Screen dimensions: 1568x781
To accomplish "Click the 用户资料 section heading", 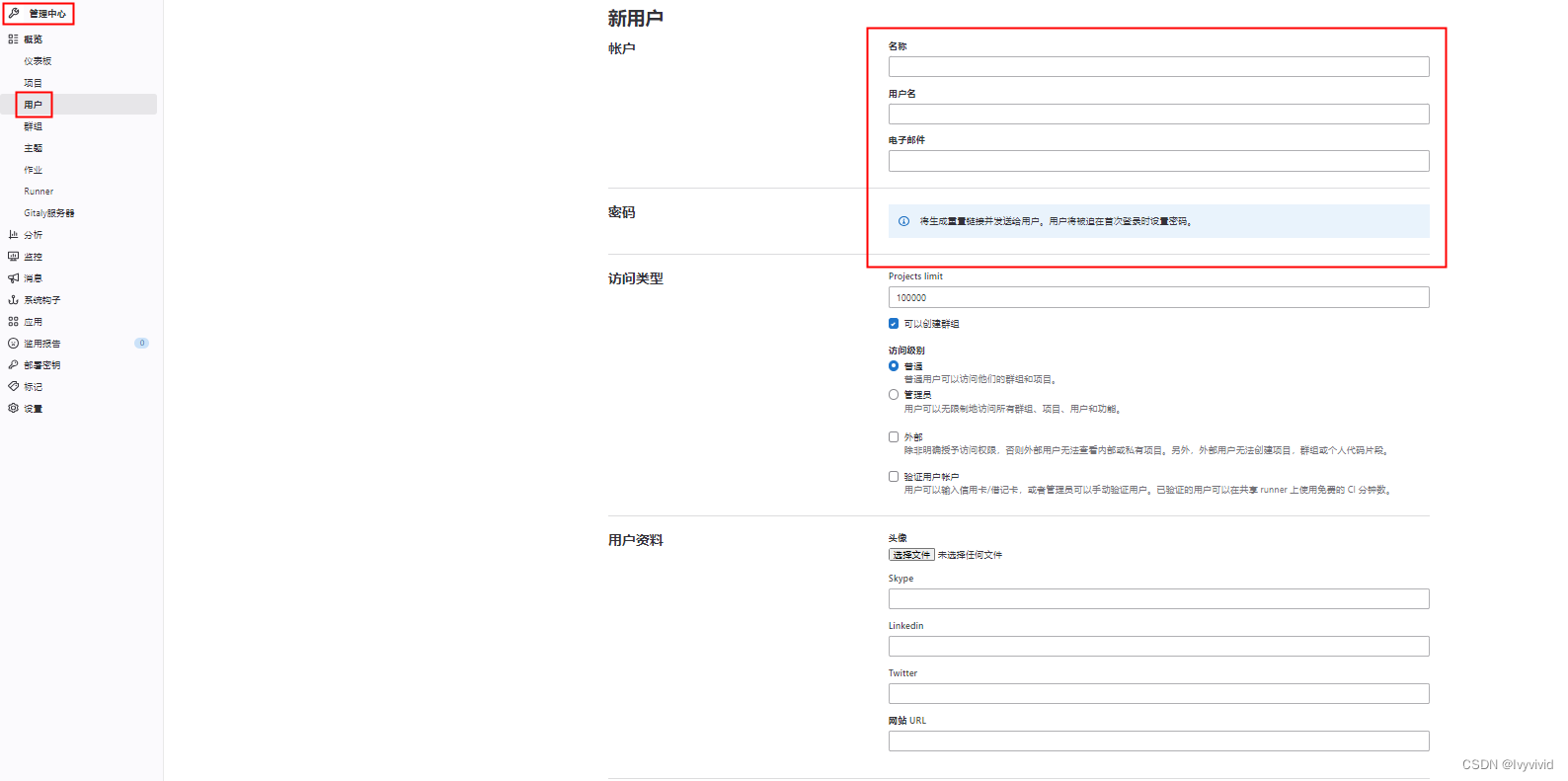I will [x=635, y=540].
